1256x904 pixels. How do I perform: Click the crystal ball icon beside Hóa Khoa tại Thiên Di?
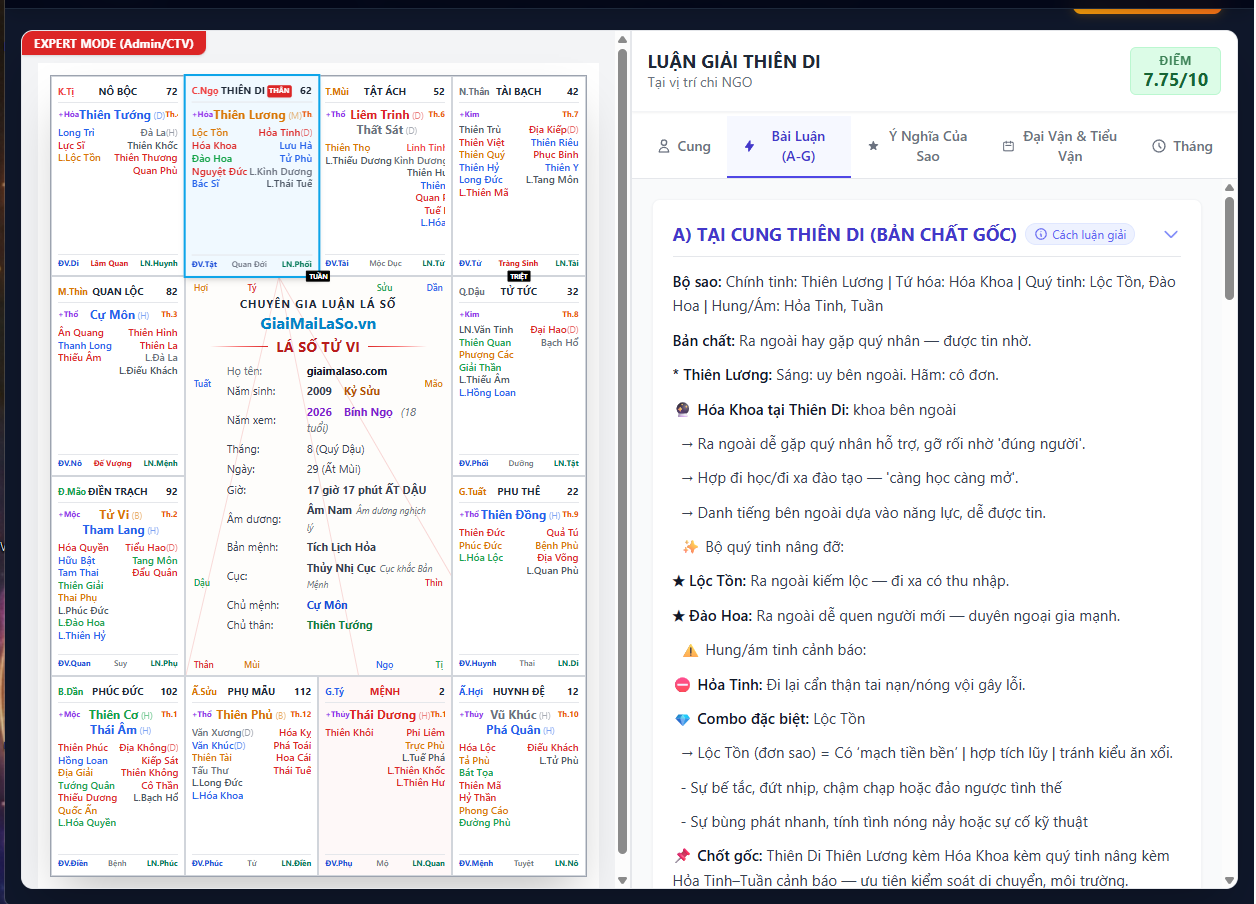click(683, 410)
